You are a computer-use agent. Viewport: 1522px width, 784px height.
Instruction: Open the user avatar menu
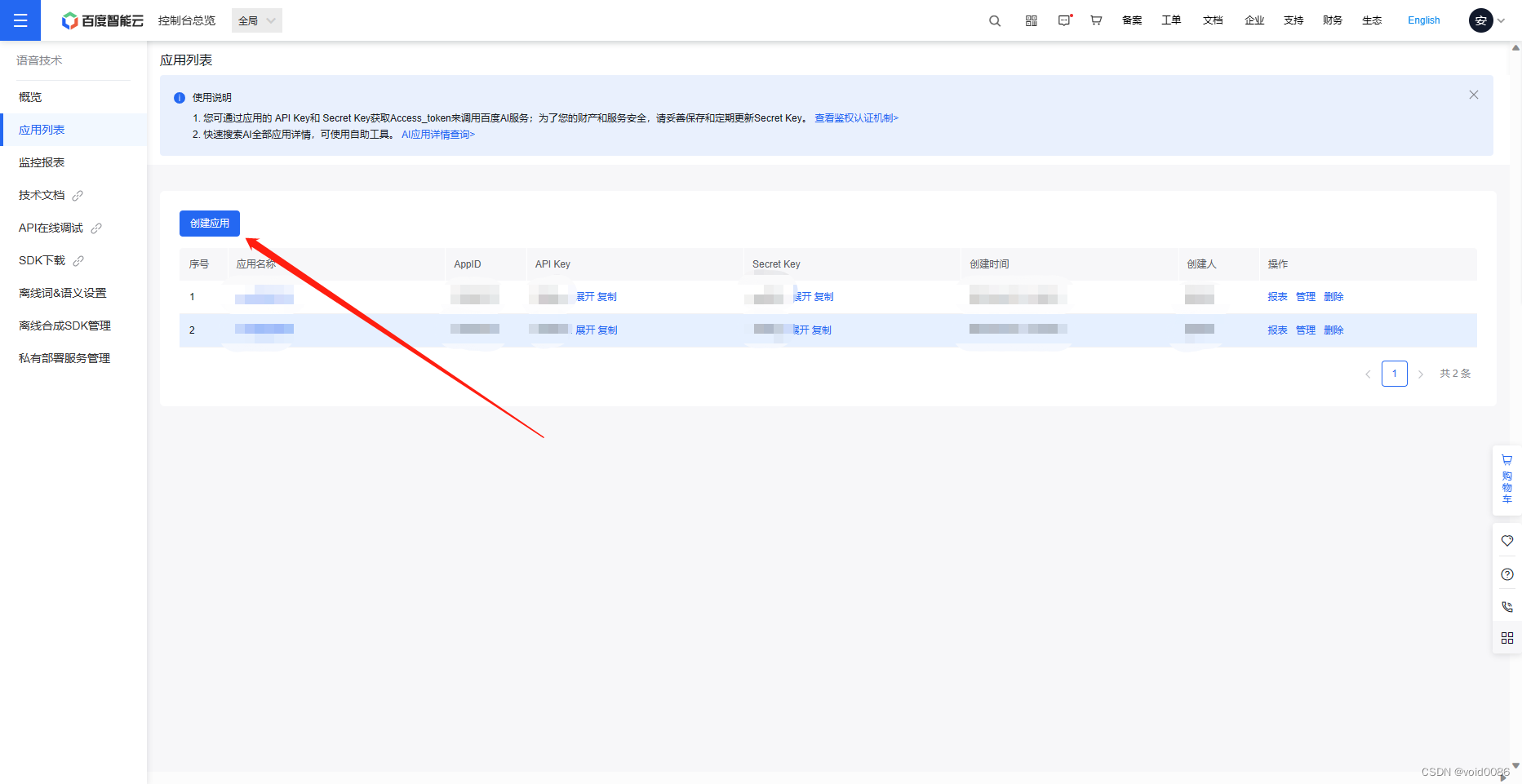click(x=1480, y=20)
